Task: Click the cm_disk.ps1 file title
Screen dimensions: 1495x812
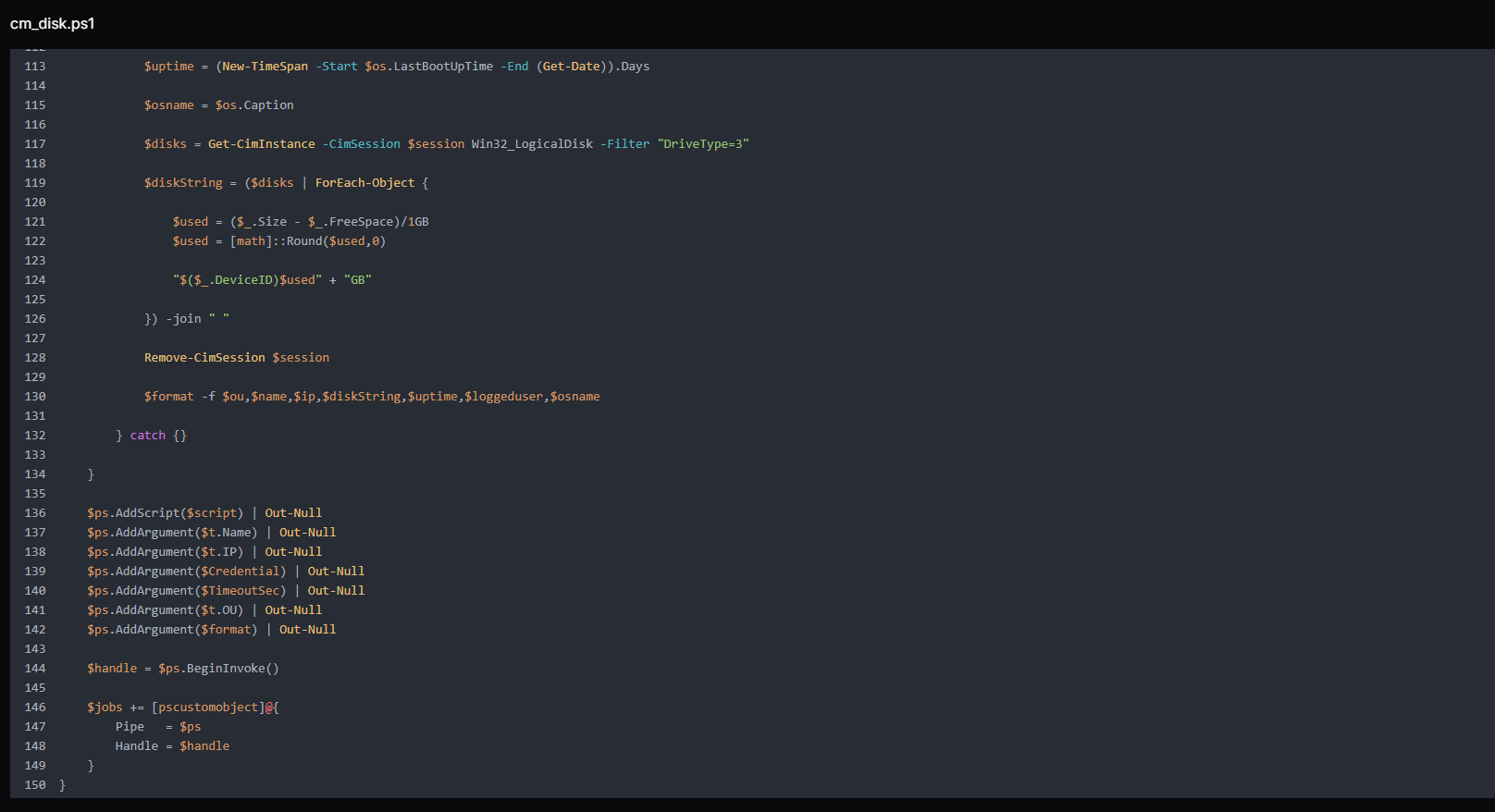Action: 53,23
